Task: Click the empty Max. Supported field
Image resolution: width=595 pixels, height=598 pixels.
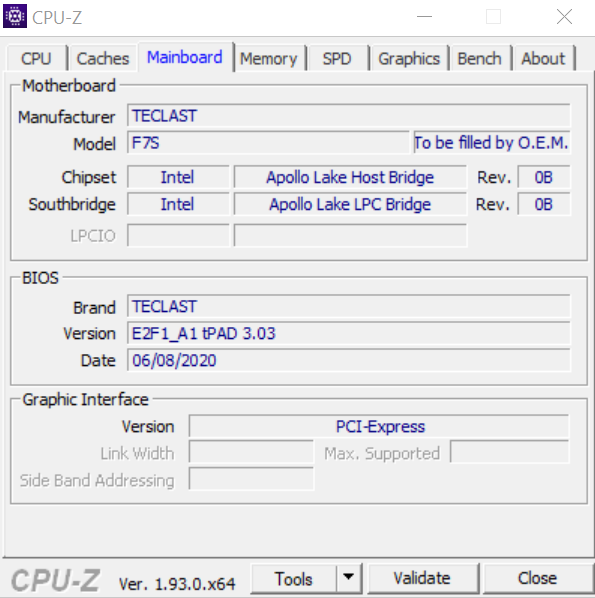Action: tap(510, 452)
